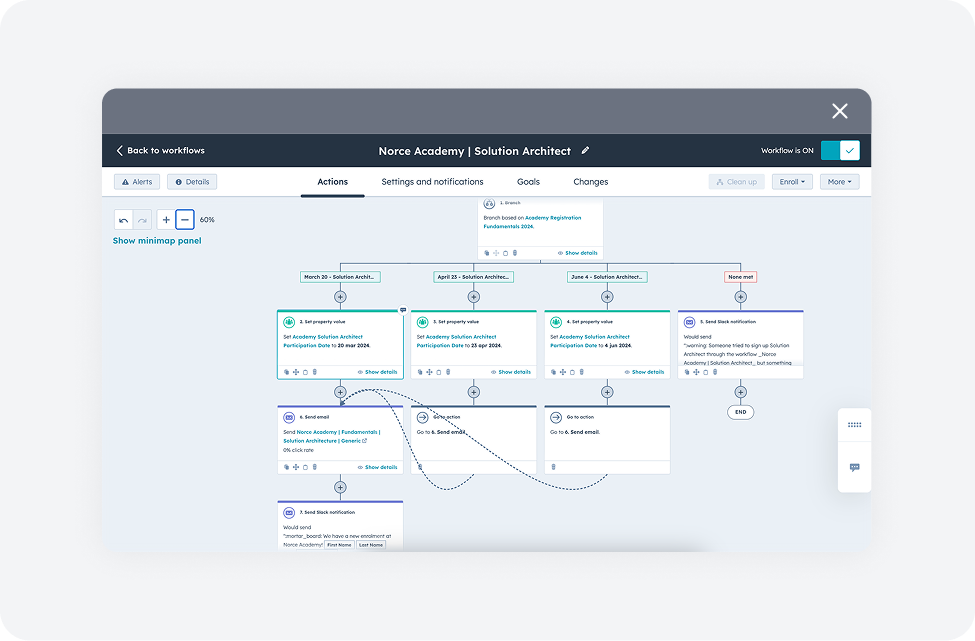Screen dimensions: 975x641
Task: Click the trash icon on the 1. Branch card
Action: (x=515, y=253)
